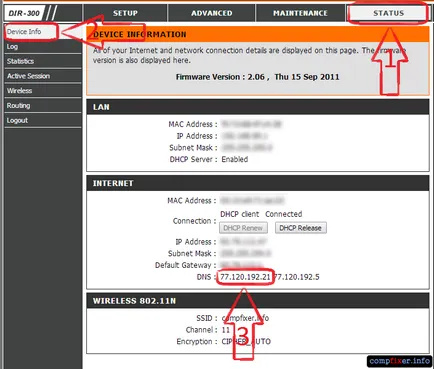Image resolution: width=434 pixels, height=369 pixels.
Task: Click the Firmware Version 2.06 text
Action: [x=257, y=77]
